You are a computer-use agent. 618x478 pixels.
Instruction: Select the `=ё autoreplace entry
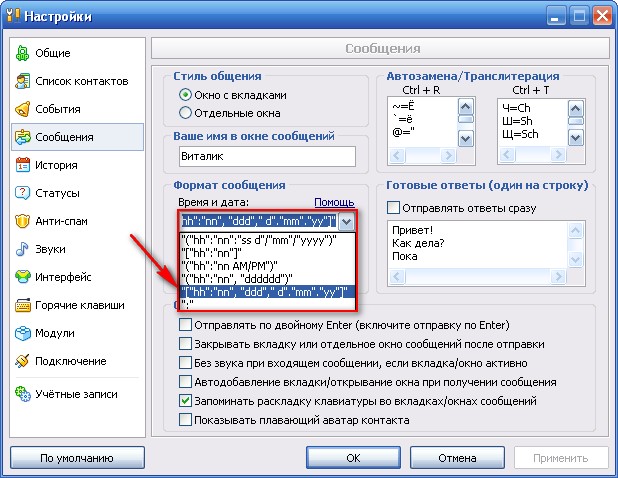coord(402,119)
